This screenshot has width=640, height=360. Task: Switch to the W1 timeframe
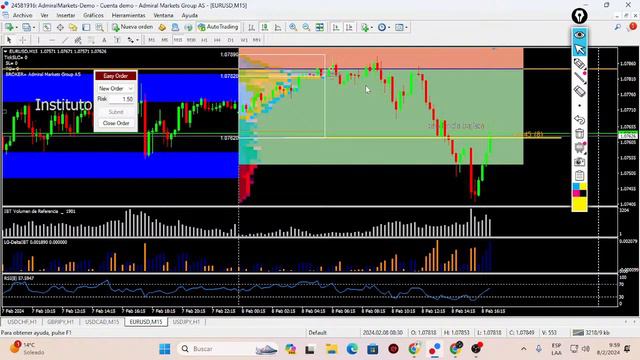pyautogui.click(x=244, y=40)
